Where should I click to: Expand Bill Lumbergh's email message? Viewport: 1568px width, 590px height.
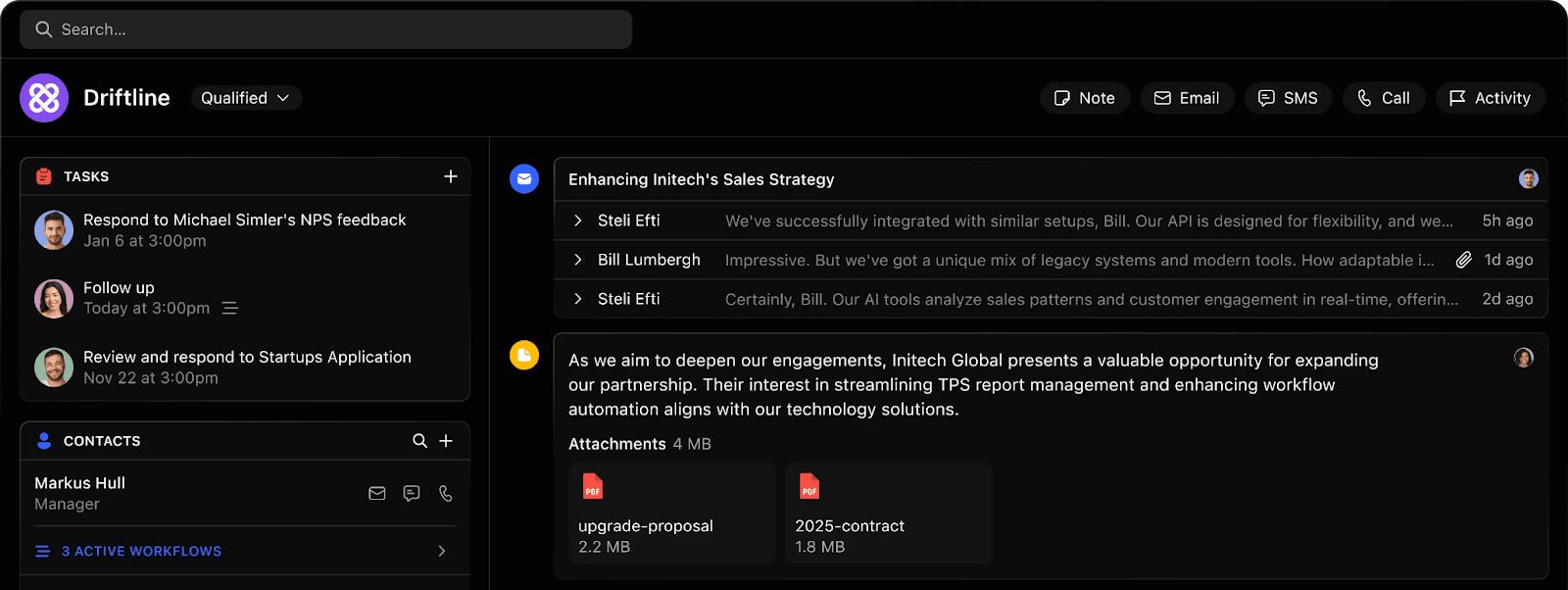click(578, 260)
